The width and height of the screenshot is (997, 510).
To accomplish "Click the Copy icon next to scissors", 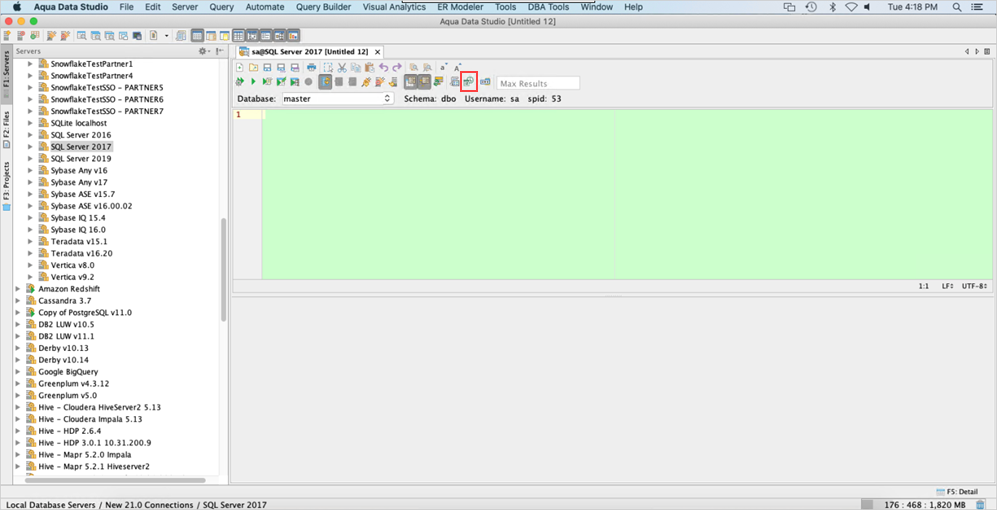I will [355, 67].
